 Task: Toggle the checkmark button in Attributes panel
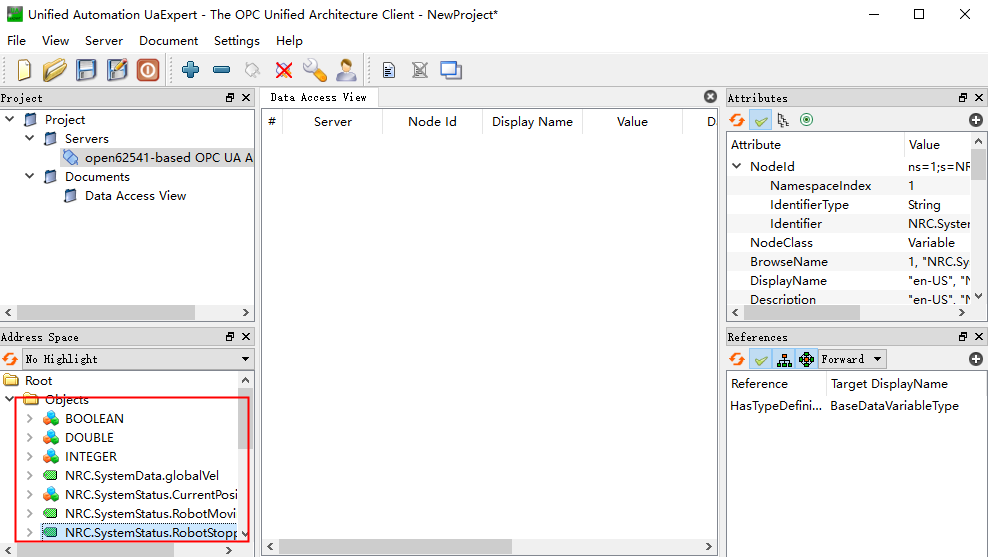pos(761,120)
